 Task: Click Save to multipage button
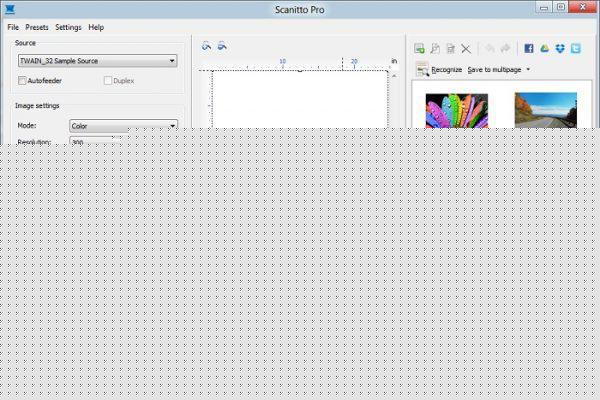[x=494, y=70]
